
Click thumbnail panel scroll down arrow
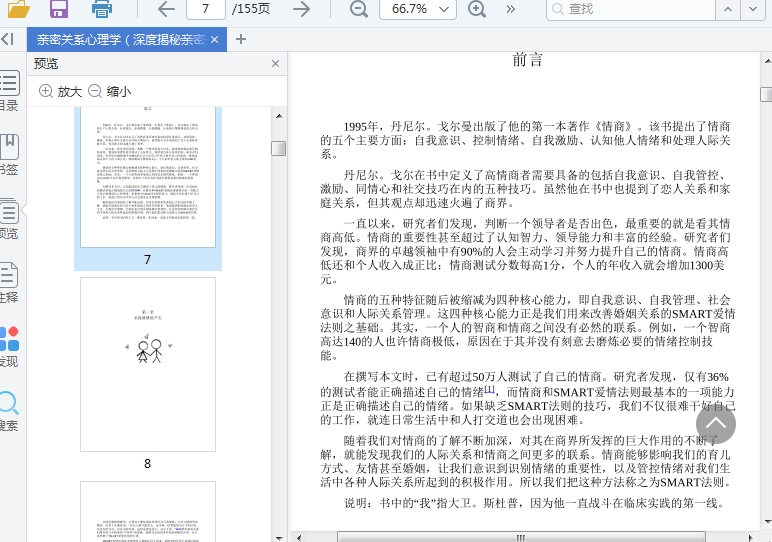(279, 538)
